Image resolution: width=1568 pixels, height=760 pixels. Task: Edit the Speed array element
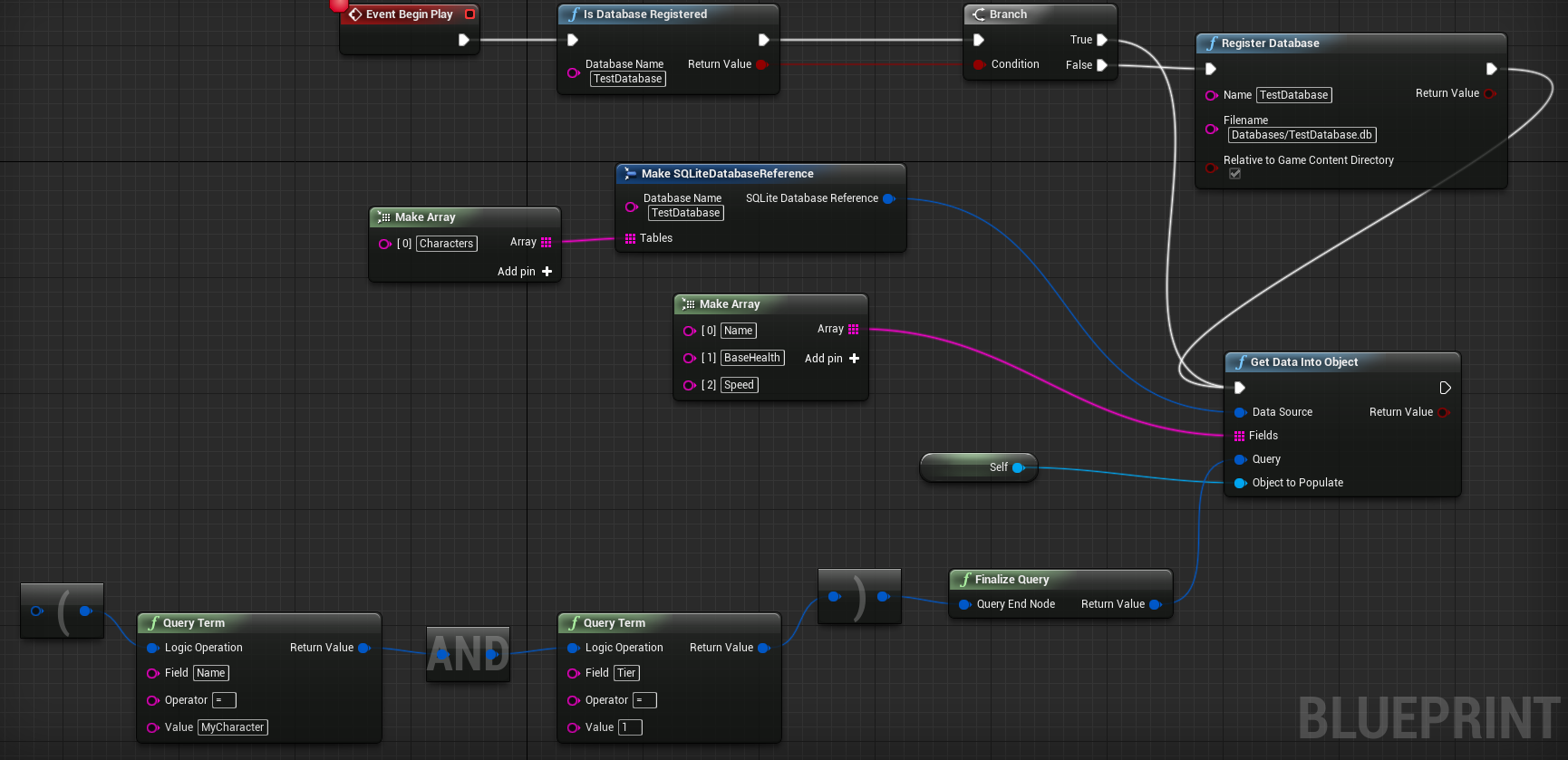[x=739, y=385]
